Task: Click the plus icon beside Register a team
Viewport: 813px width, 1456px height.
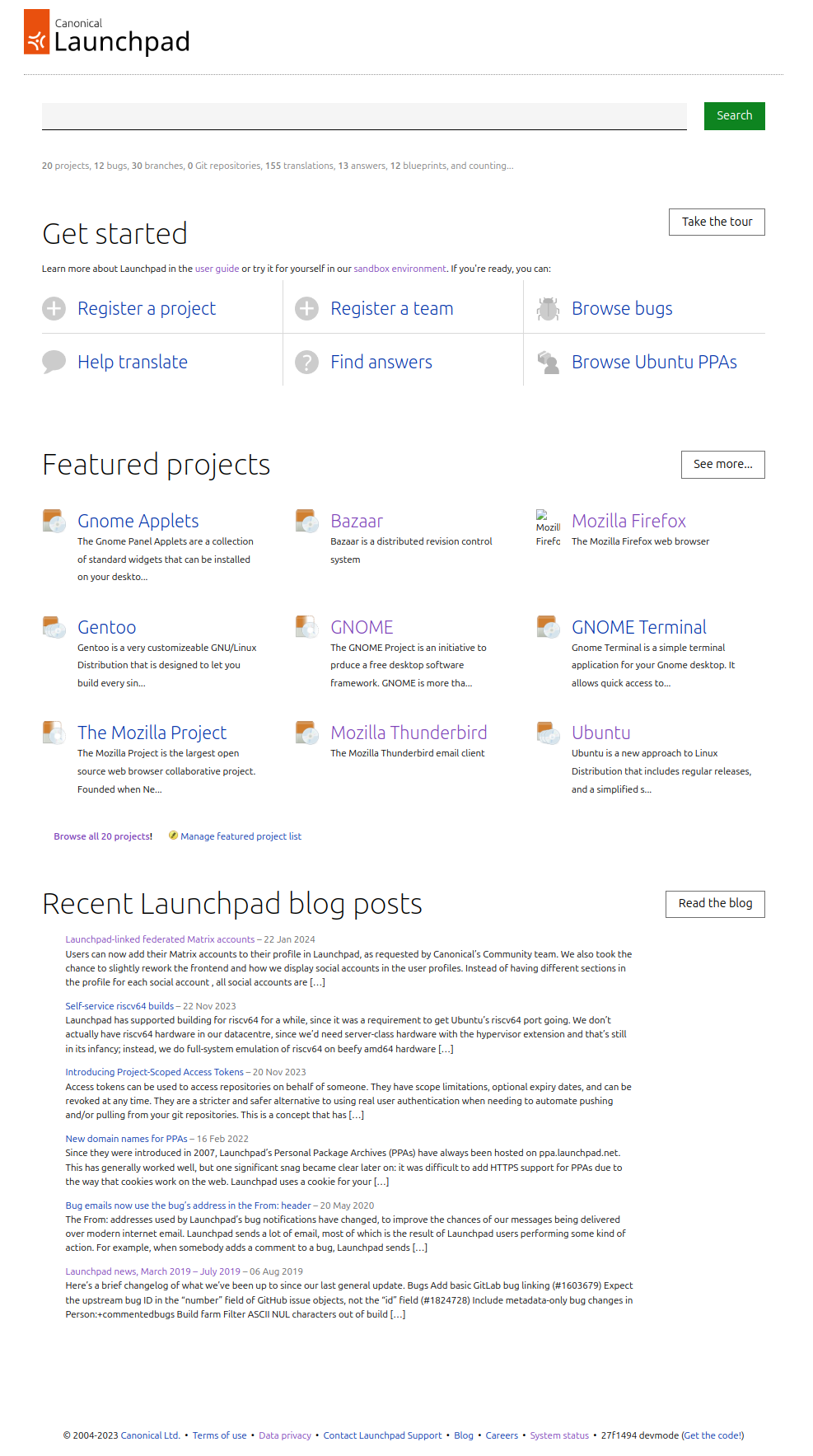Action: coord(306,308)
